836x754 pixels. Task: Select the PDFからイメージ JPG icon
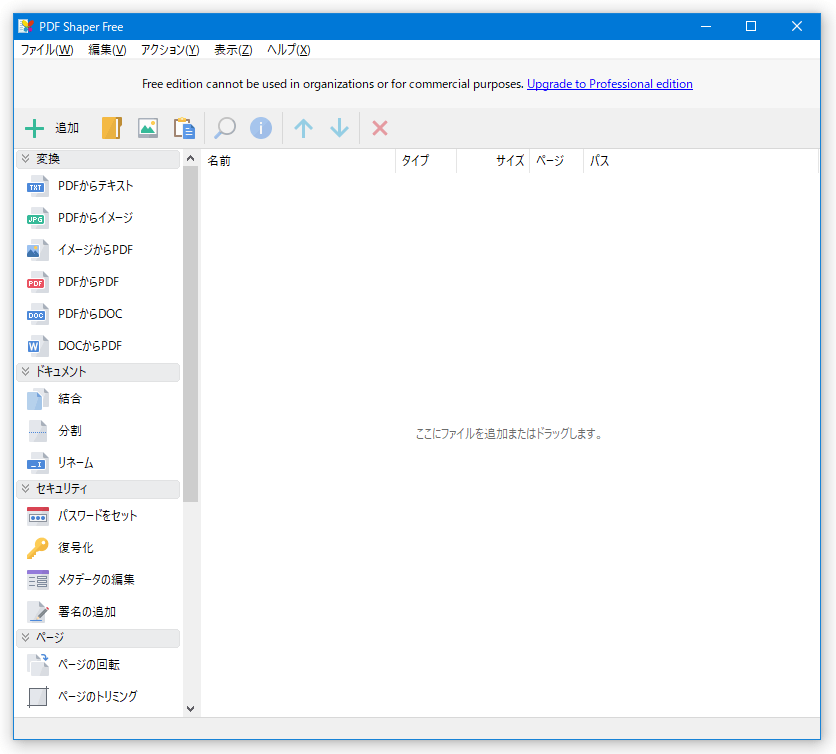click(x=37, y=218)
